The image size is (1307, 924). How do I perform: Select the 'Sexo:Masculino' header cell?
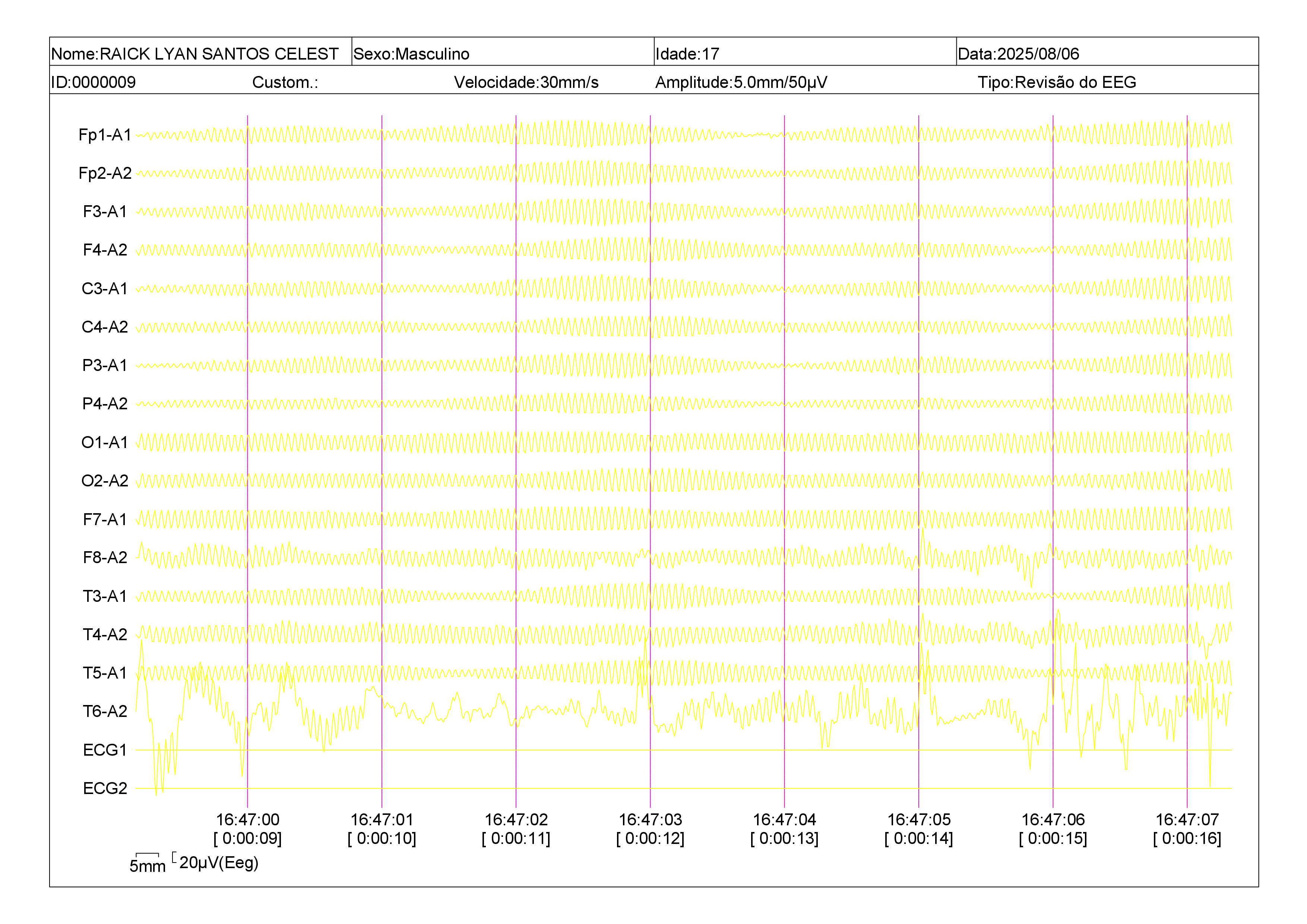503,52
